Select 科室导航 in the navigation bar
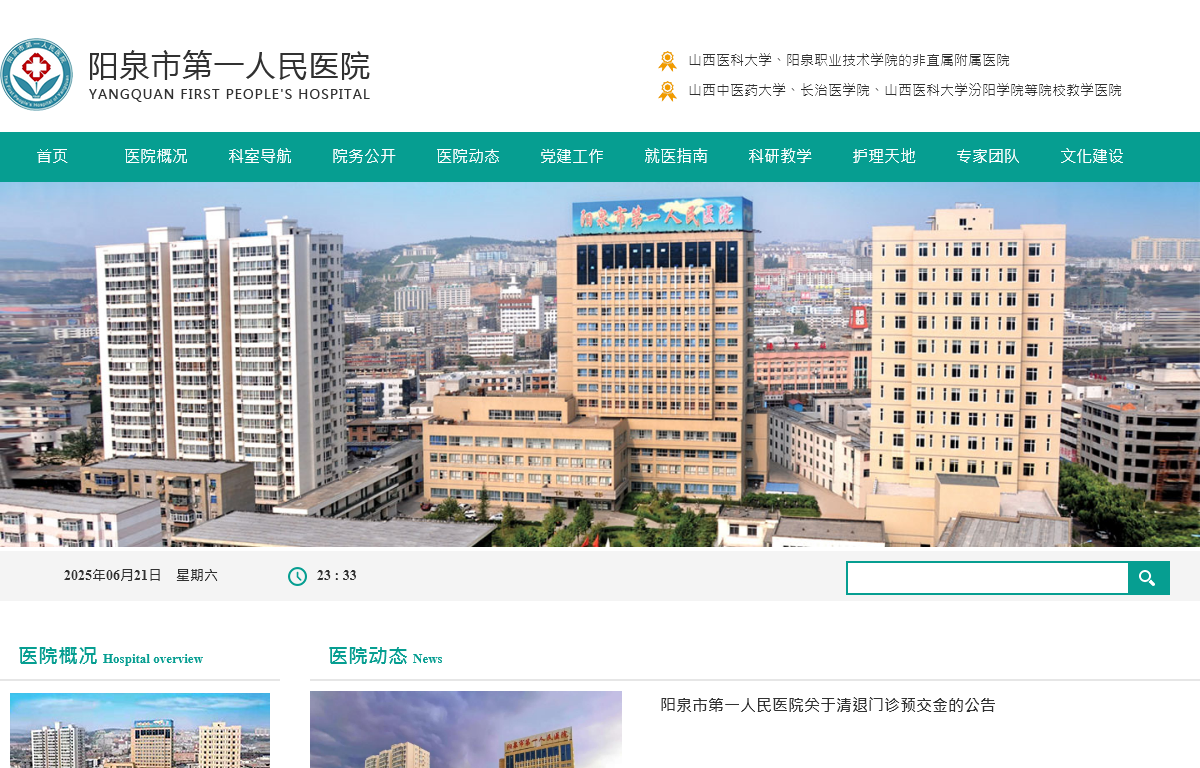The height and width of the screenshot is (768, 1200). click(x=260, y=156)
